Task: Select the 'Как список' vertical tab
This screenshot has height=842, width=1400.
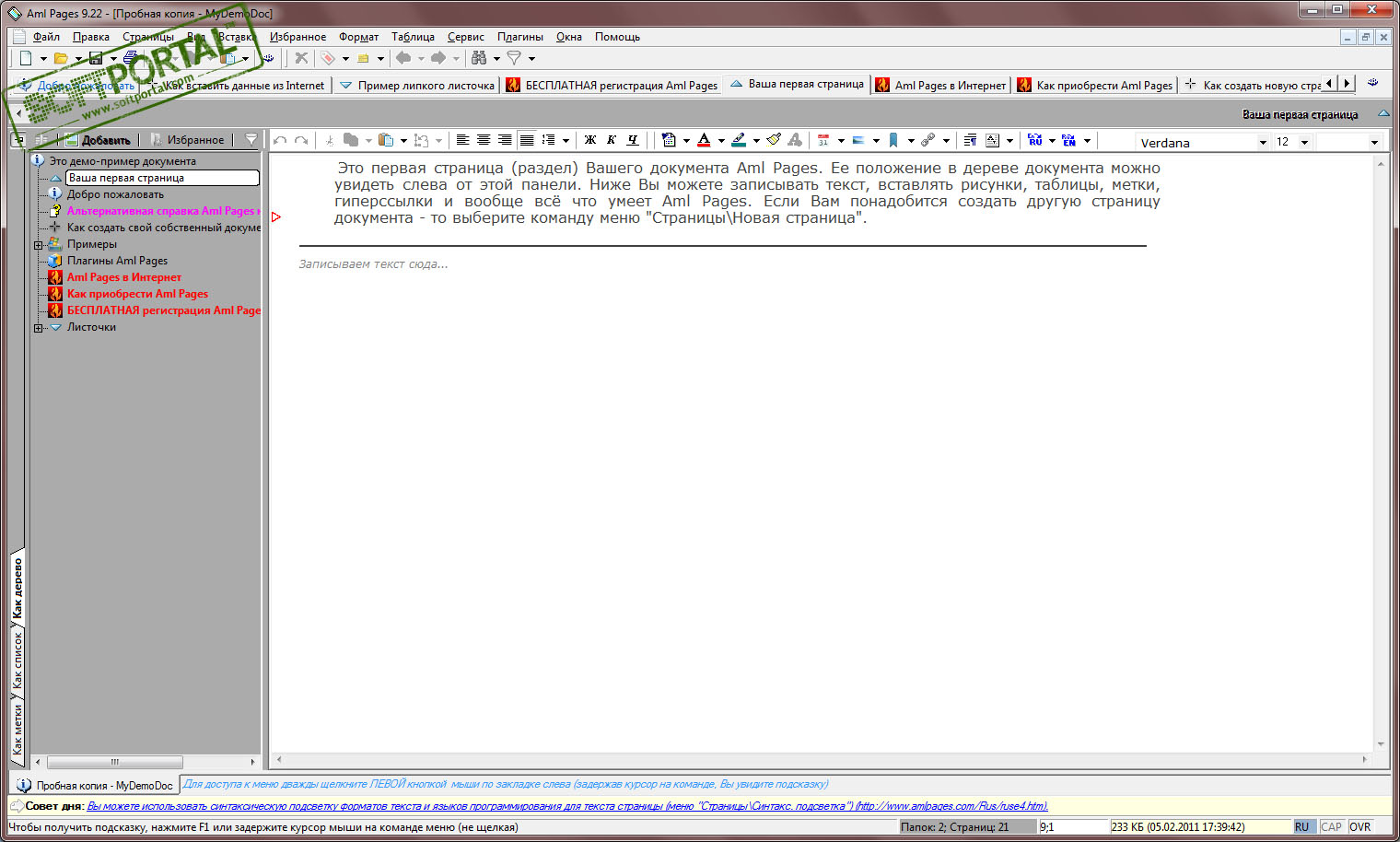Action: (17, 661)
